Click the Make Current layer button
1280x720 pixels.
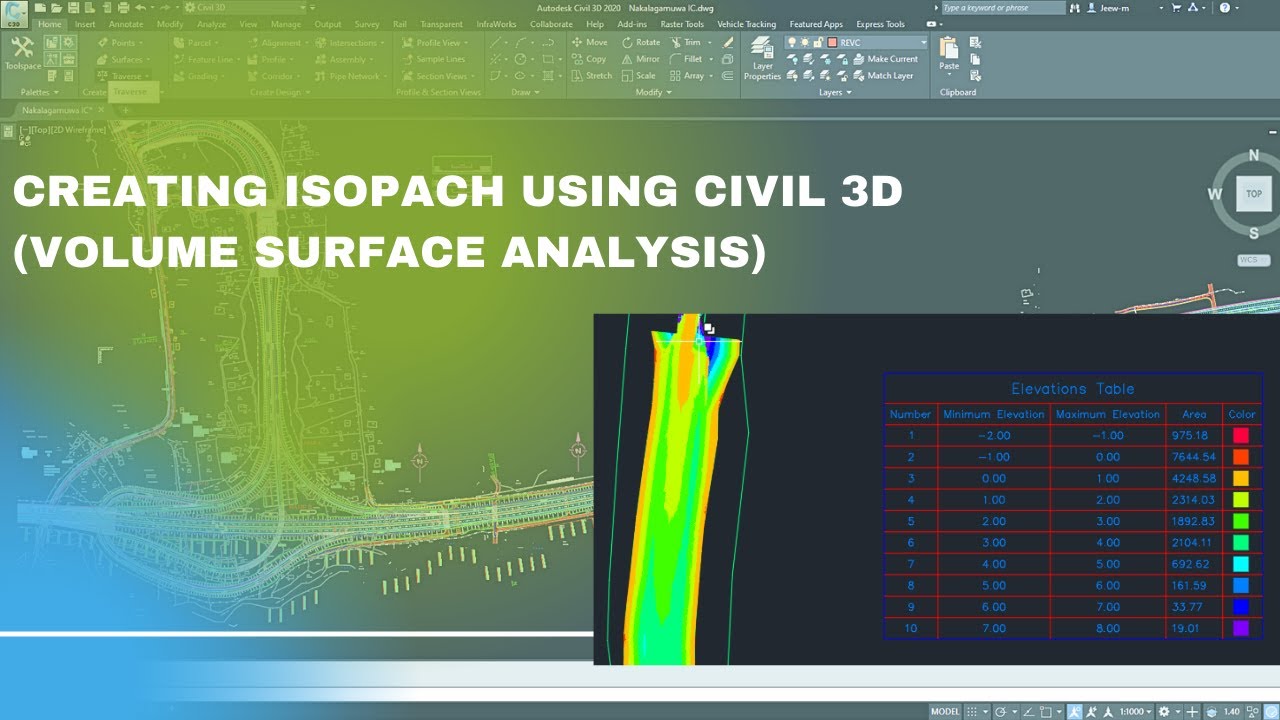885,59
